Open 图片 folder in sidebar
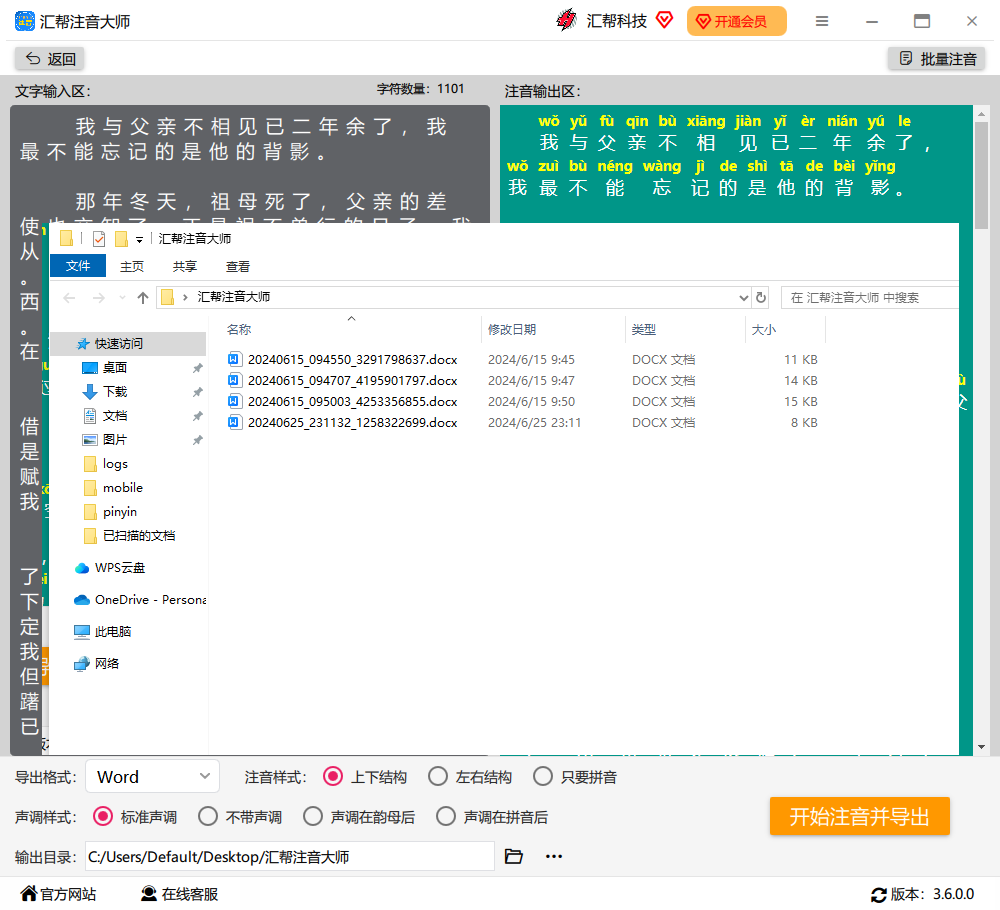This screenshot has width=1000, height=910. point(115,440)
